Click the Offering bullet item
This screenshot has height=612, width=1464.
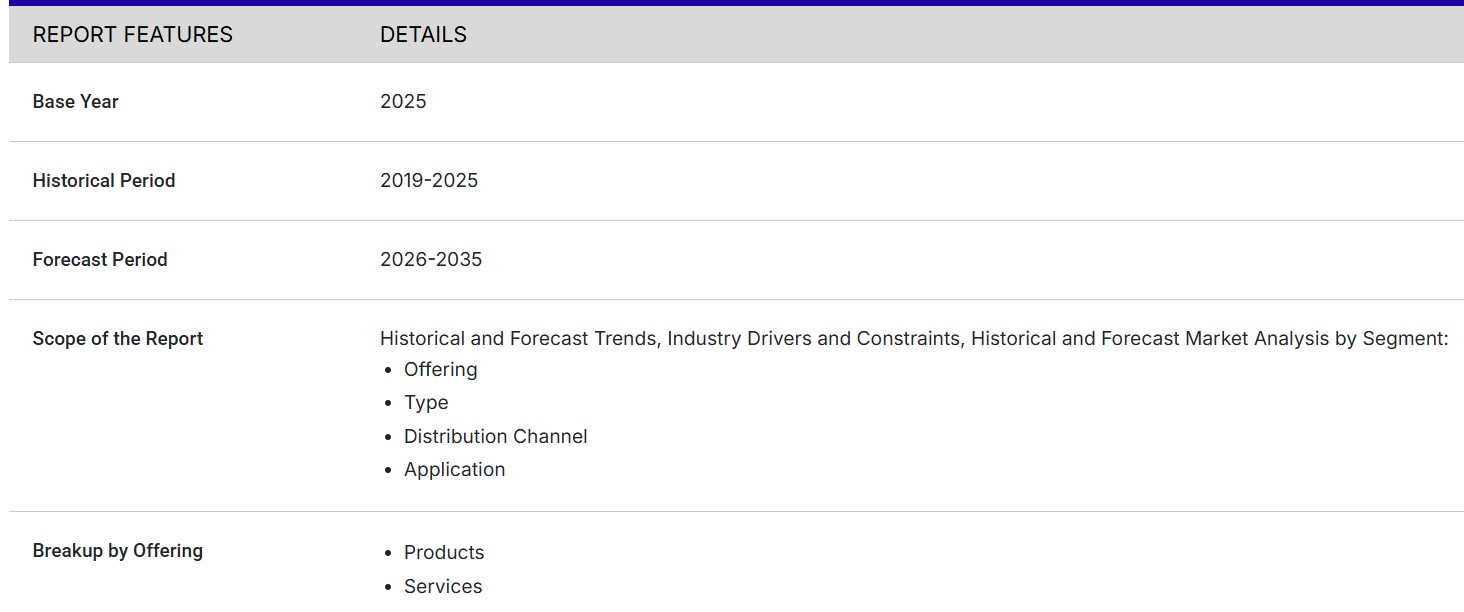pyautogui.click(x=440, y=370)
